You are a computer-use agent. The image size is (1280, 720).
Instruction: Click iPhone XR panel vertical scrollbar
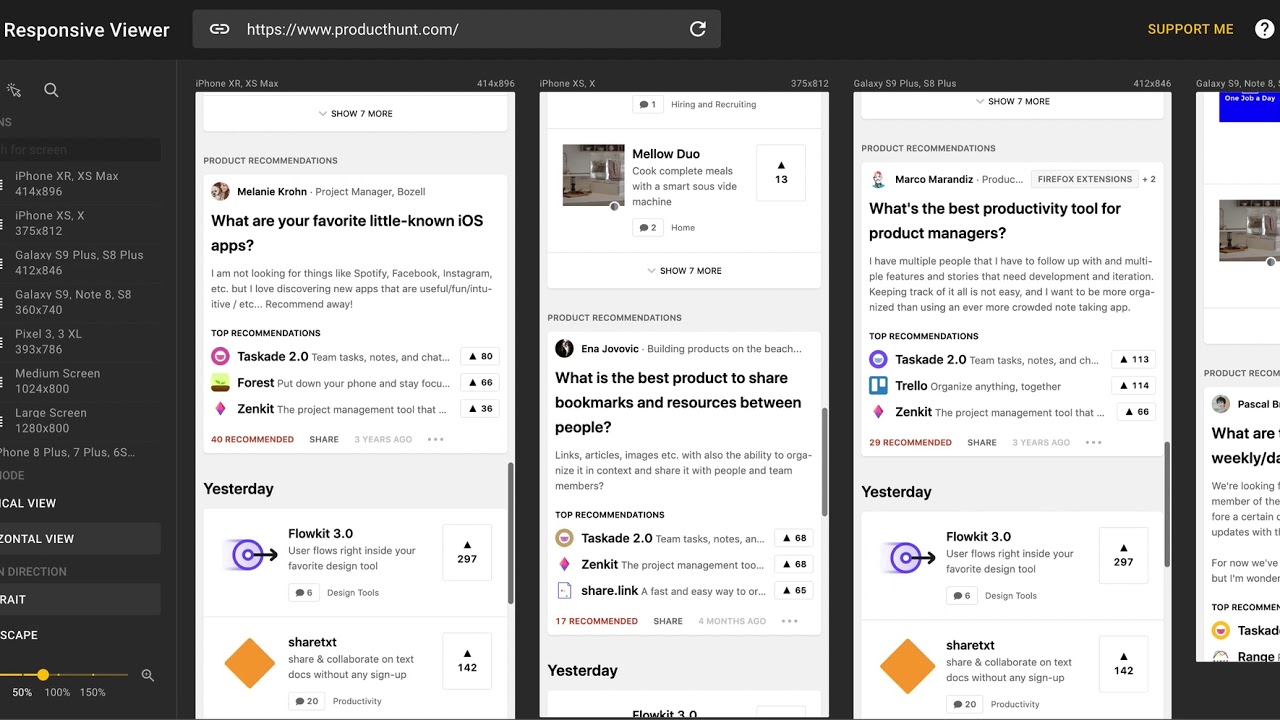coord(511,533)
